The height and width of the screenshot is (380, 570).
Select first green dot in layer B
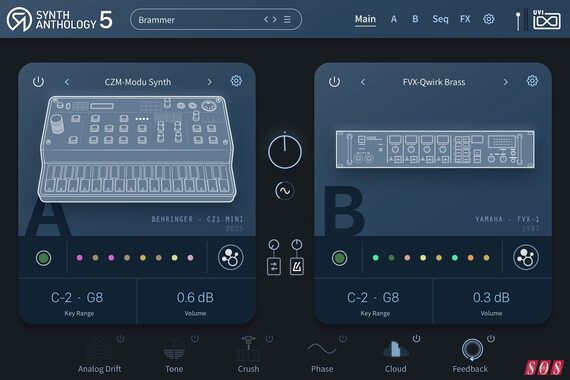click(x=376, y=258)
